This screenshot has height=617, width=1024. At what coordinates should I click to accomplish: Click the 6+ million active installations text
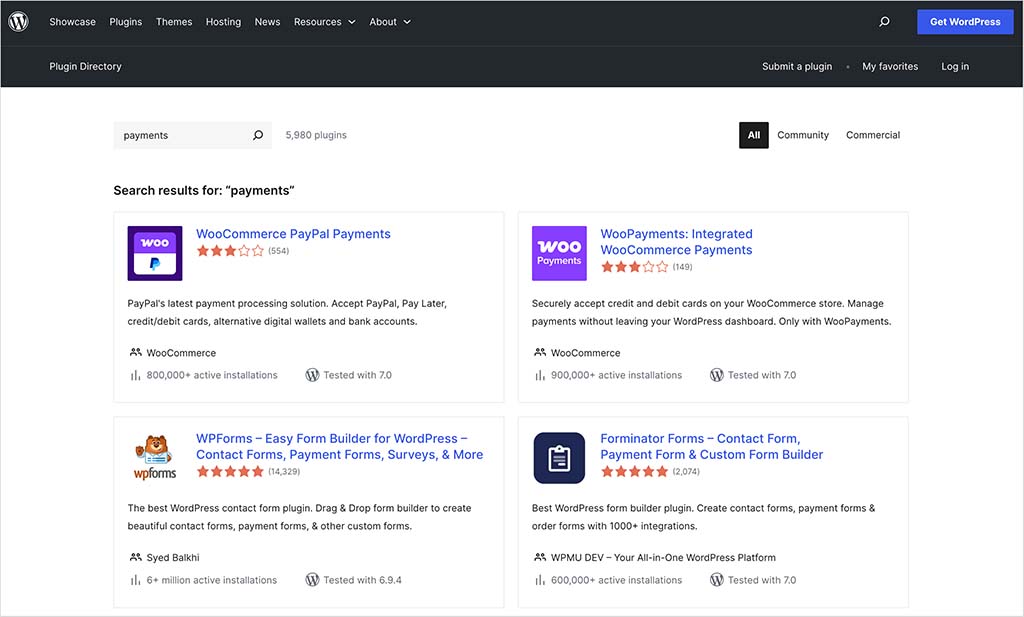click(212, 580)
